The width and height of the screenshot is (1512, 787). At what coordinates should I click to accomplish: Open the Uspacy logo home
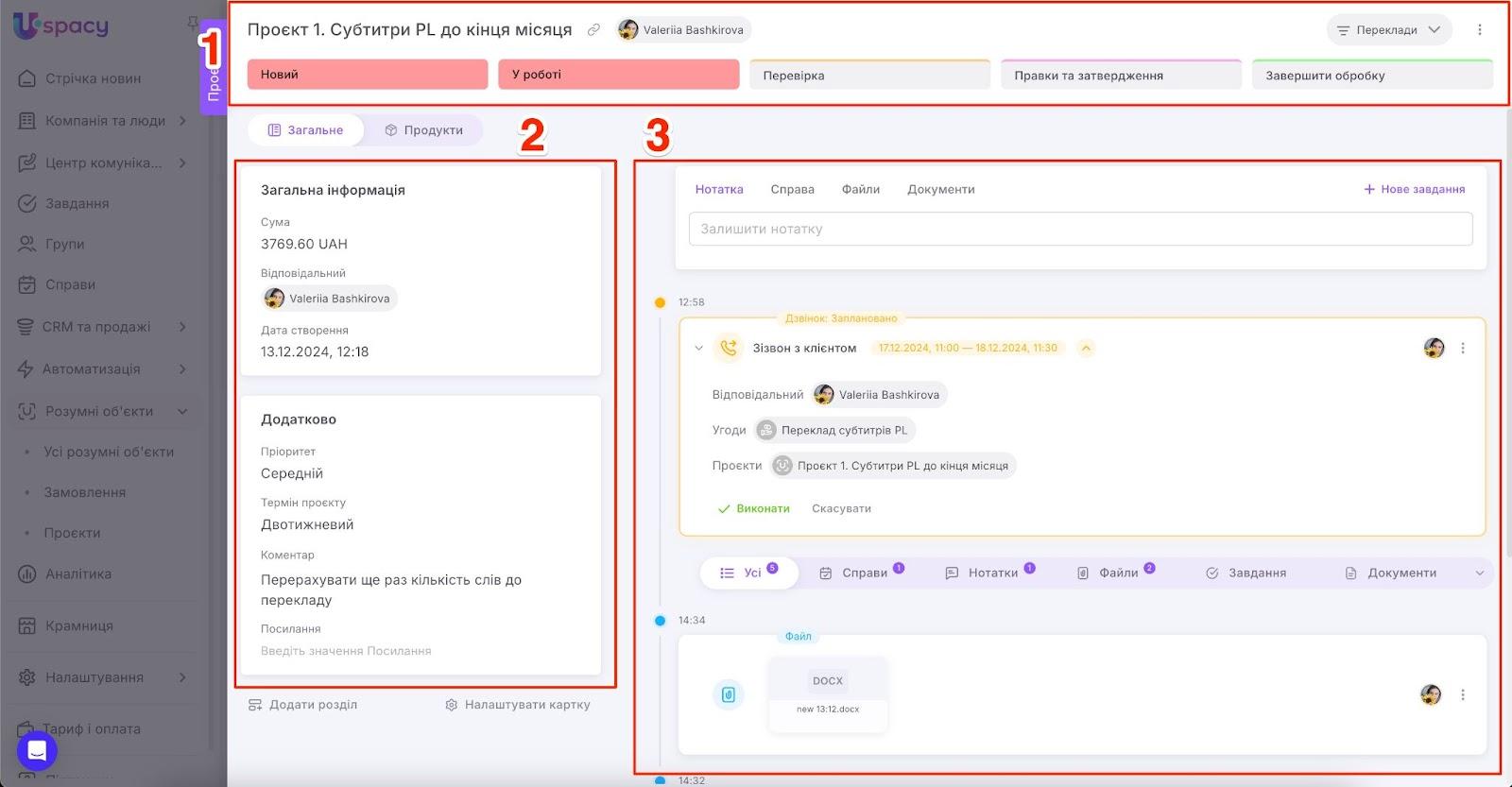60,26
